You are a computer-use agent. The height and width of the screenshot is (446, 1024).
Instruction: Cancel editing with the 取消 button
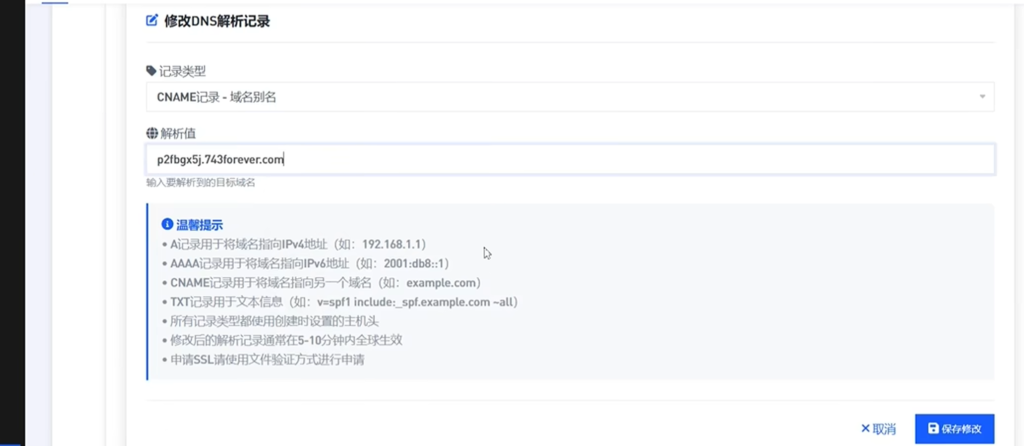[878, 429]
